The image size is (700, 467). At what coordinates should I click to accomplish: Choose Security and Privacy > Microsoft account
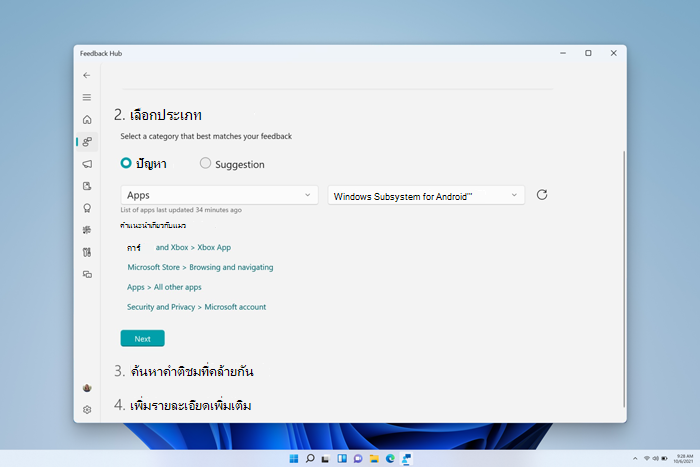(196, 307)
